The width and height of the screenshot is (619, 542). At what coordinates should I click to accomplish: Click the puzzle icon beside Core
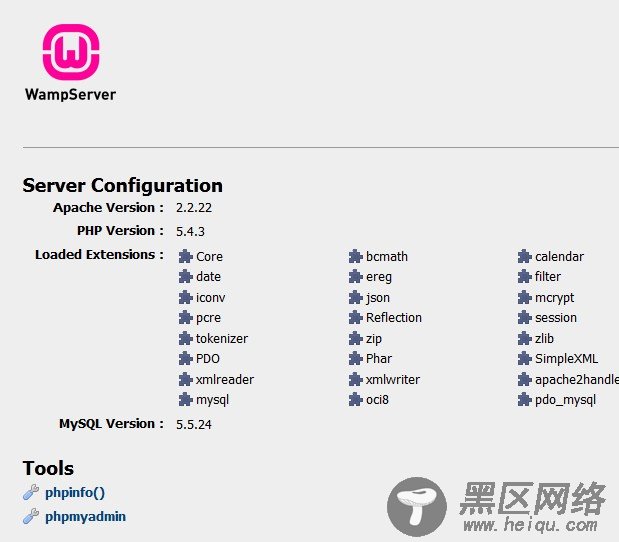click(x=185, y=256)
